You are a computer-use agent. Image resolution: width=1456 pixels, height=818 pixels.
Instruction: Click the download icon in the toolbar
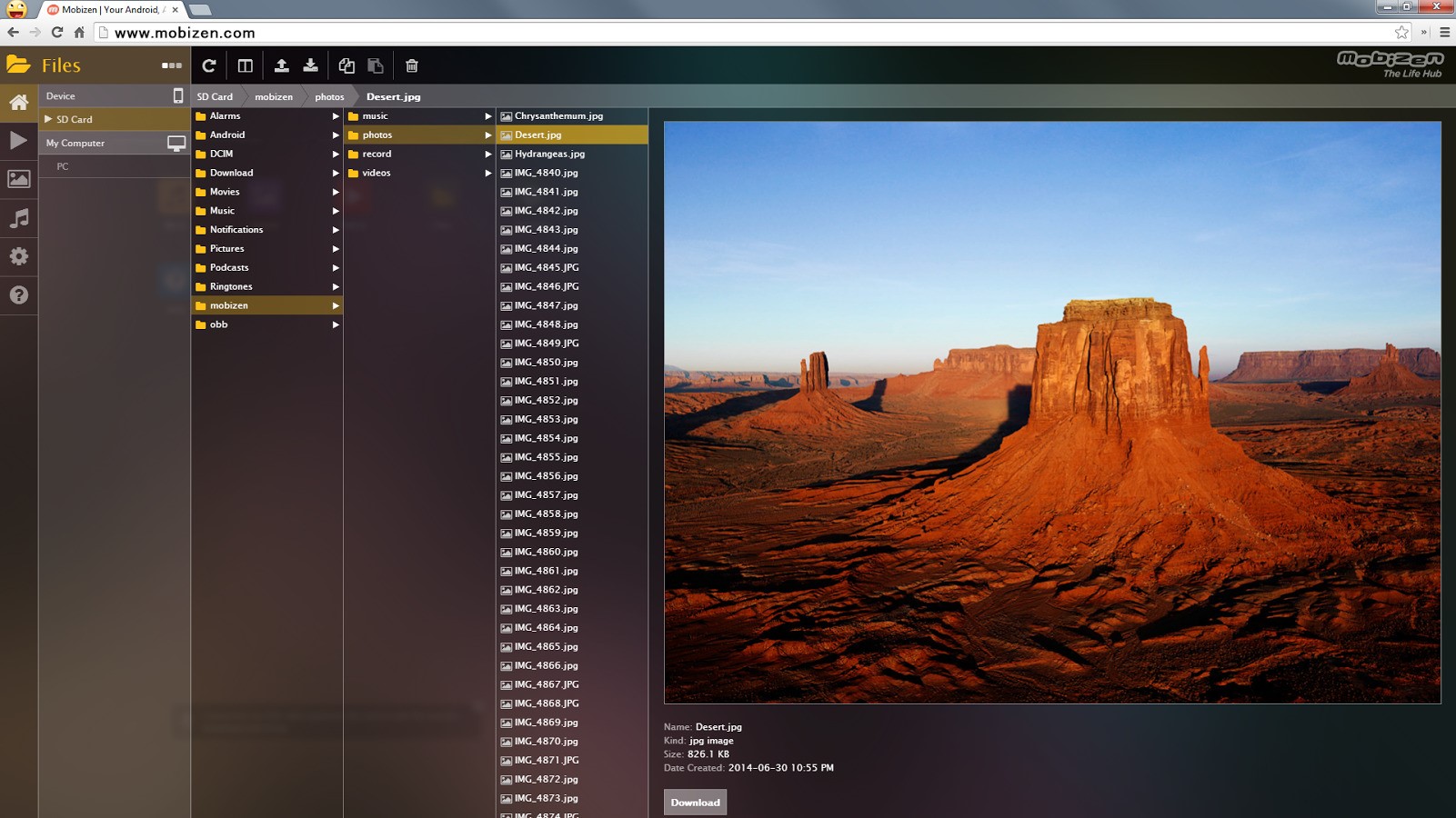pyautogui.click(x=311, y=65)
